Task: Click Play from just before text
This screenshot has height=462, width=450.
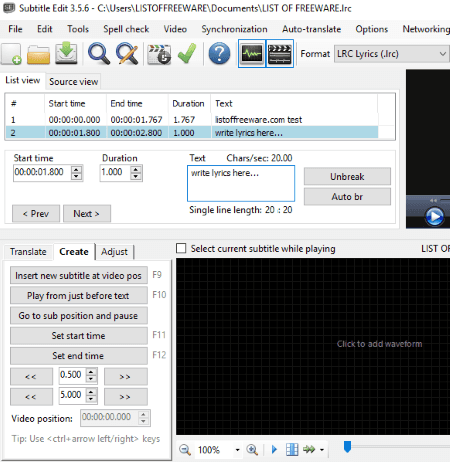Action: tap(79, 295)
